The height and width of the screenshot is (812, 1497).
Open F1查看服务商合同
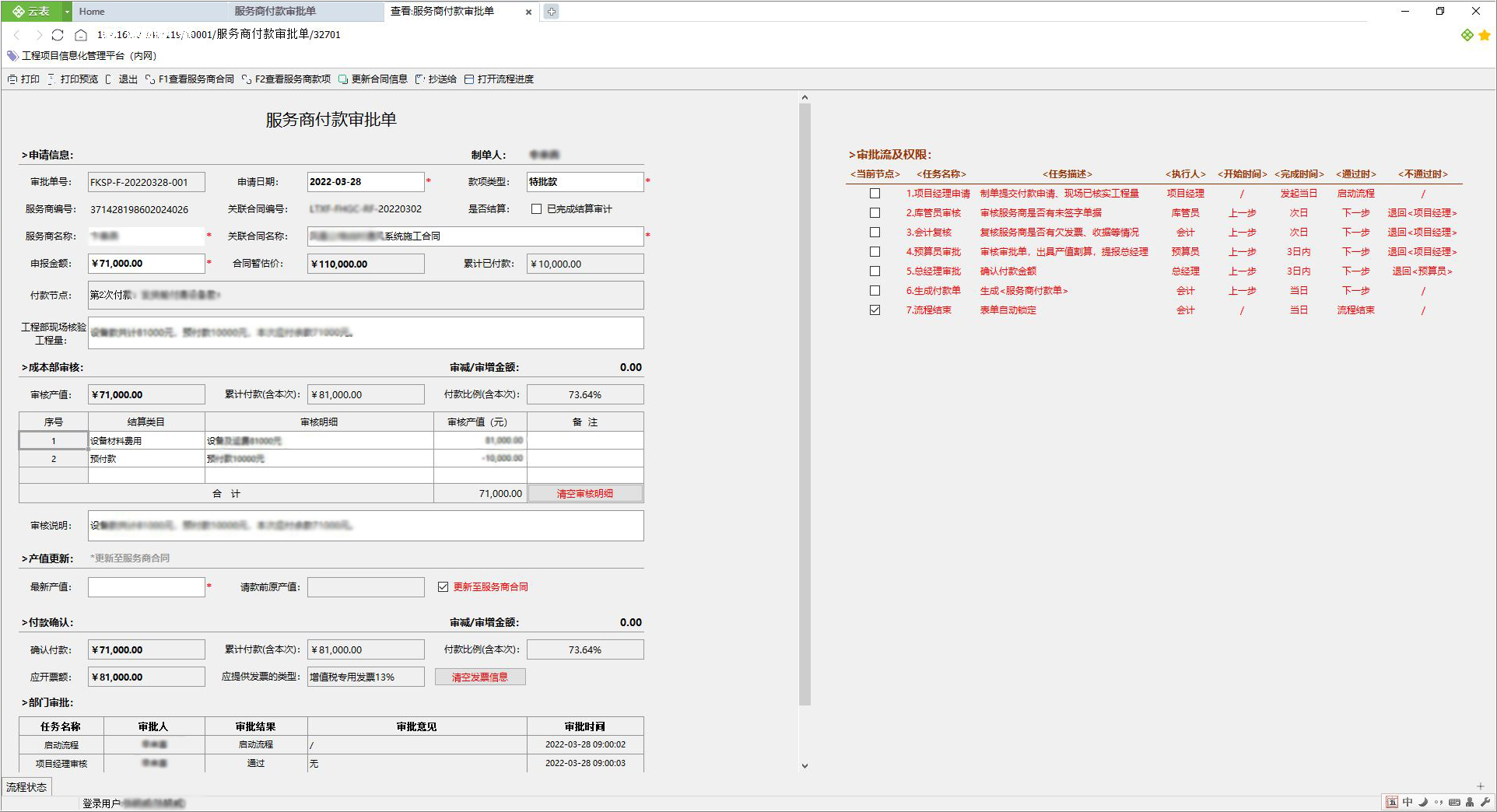[190, 79]
